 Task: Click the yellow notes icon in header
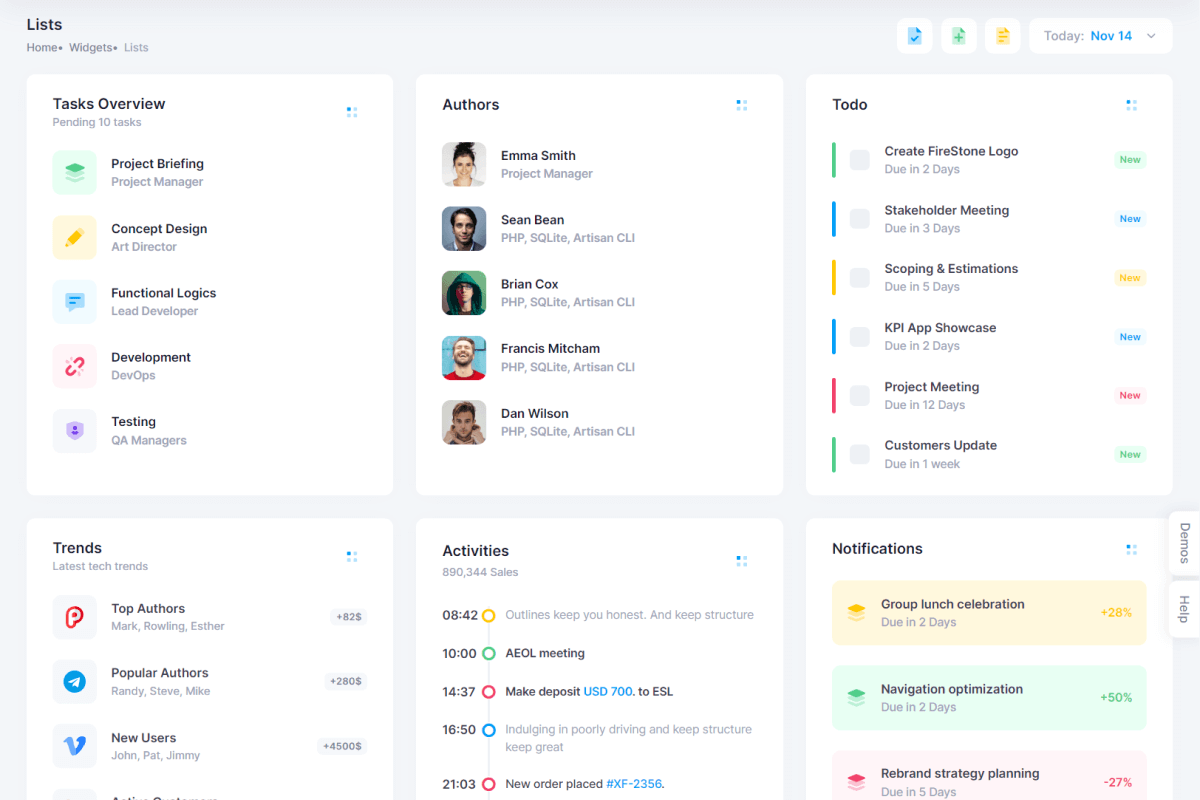1002,36
